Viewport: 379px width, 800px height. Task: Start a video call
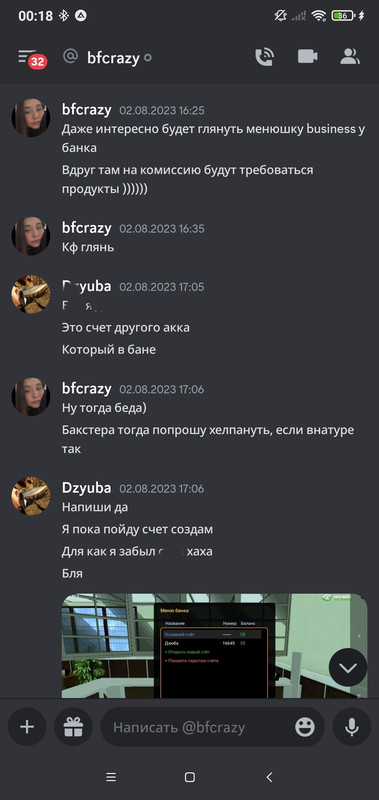click(308, 57)
